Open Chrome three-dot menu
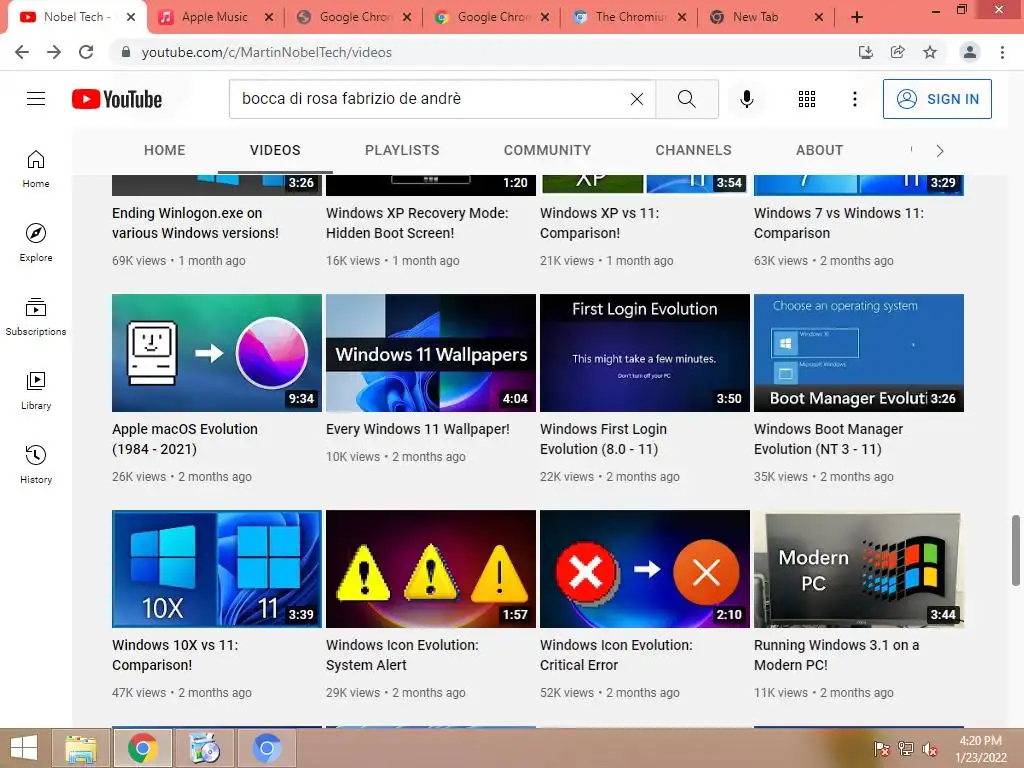 (x=1002, y=52)
